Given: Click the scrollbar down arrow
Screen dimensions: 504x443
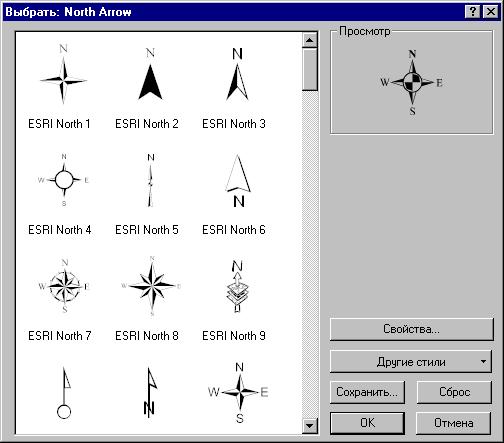Looking at the screenshot, I should [310, 425].
